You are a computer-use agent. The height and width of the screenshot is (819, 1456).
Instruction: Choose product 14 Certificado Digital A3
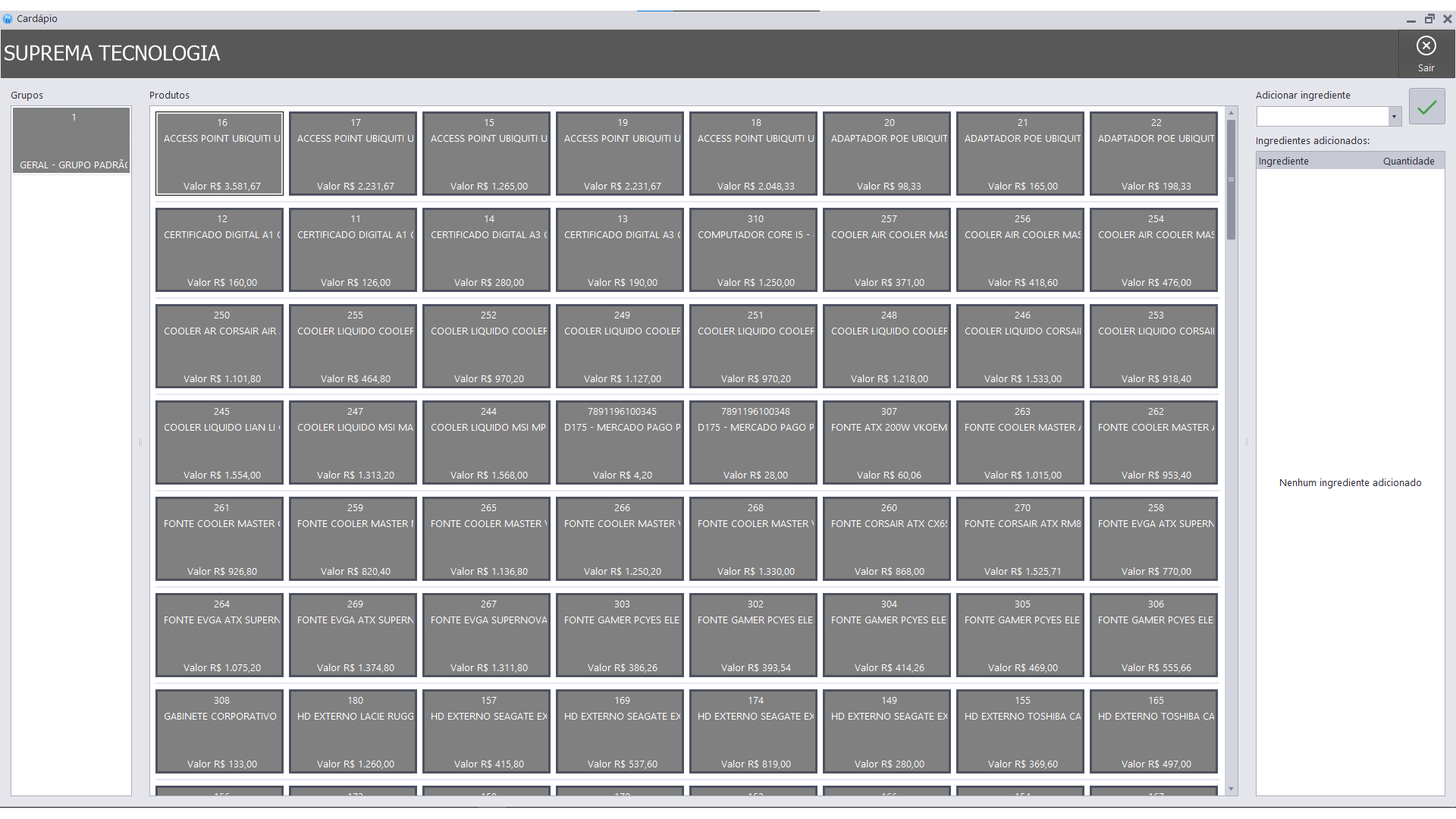click(x=486, y=250)
